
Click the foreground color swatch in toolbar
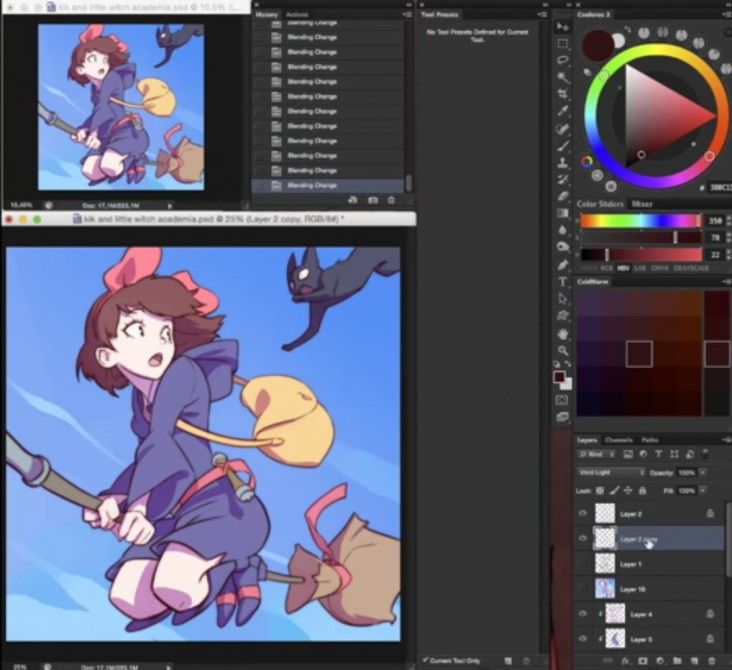559,377
